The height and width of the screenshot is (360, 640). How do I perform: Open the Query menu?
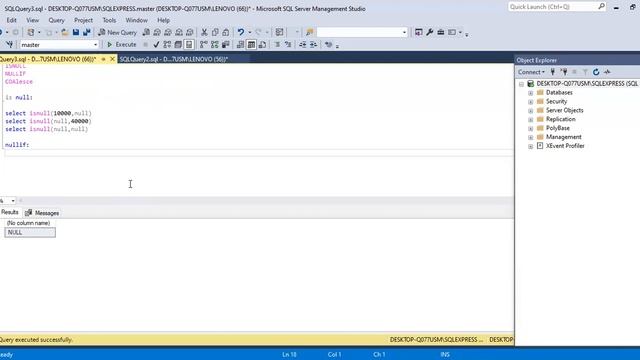(x=56, y=20)
